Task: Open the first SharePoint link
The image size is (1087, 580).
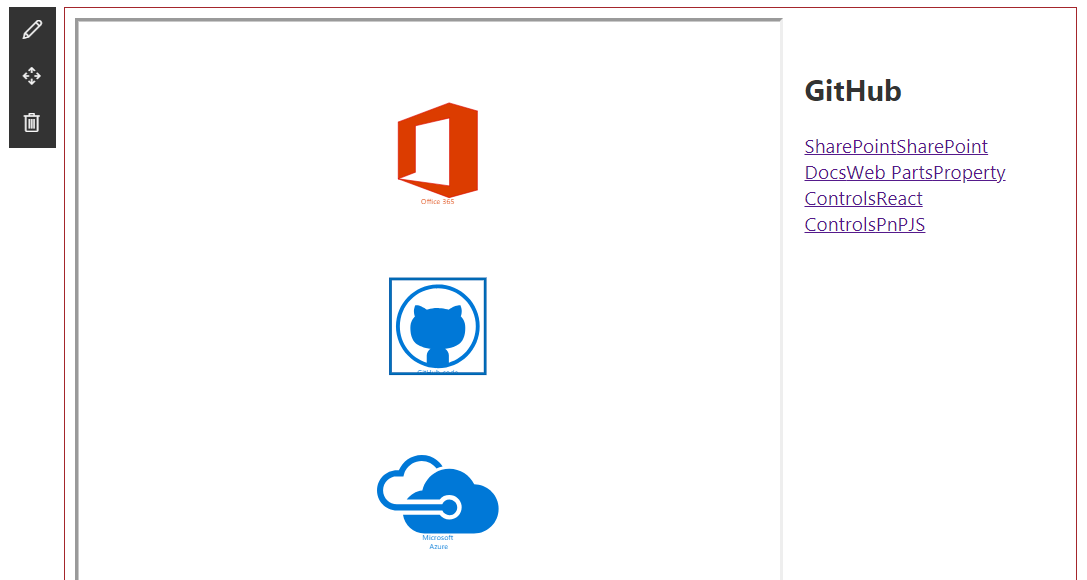Action: 850,147
